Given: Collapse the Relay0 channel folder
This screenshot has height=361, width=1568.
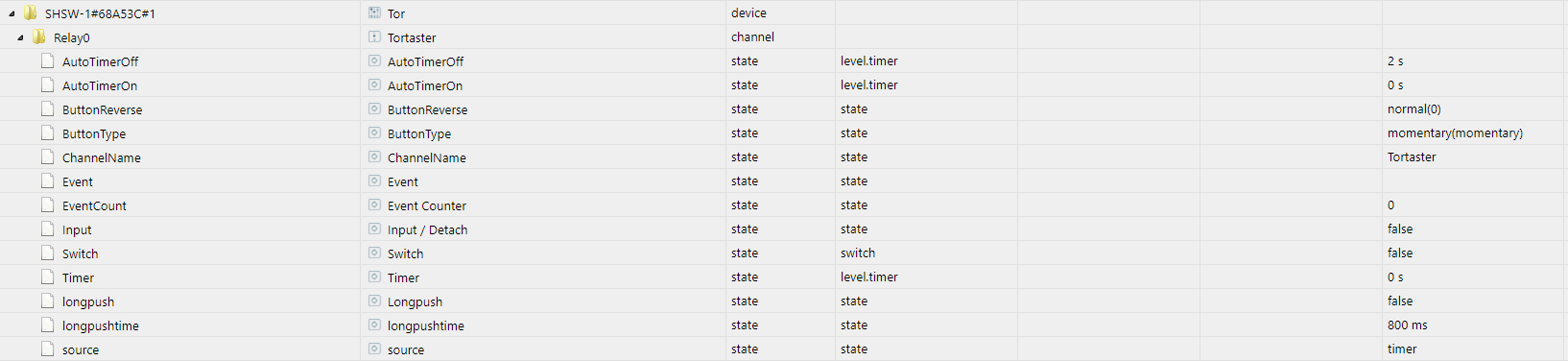Looking at the screenshot, I should [20, 37].
